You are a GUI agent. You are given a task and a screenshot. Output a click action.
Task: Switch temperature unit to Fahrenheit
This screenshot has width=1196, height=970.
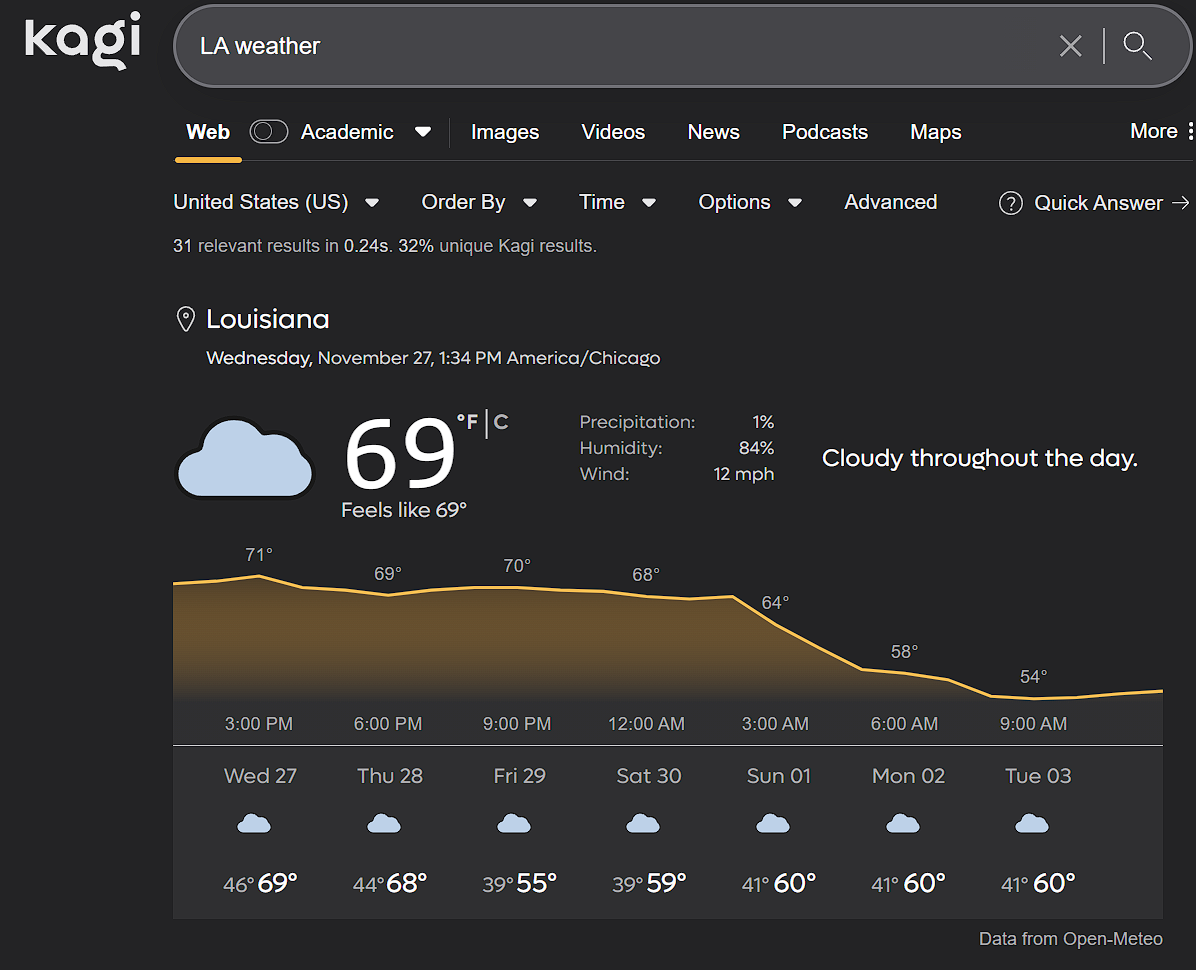[x=467, y=423]
